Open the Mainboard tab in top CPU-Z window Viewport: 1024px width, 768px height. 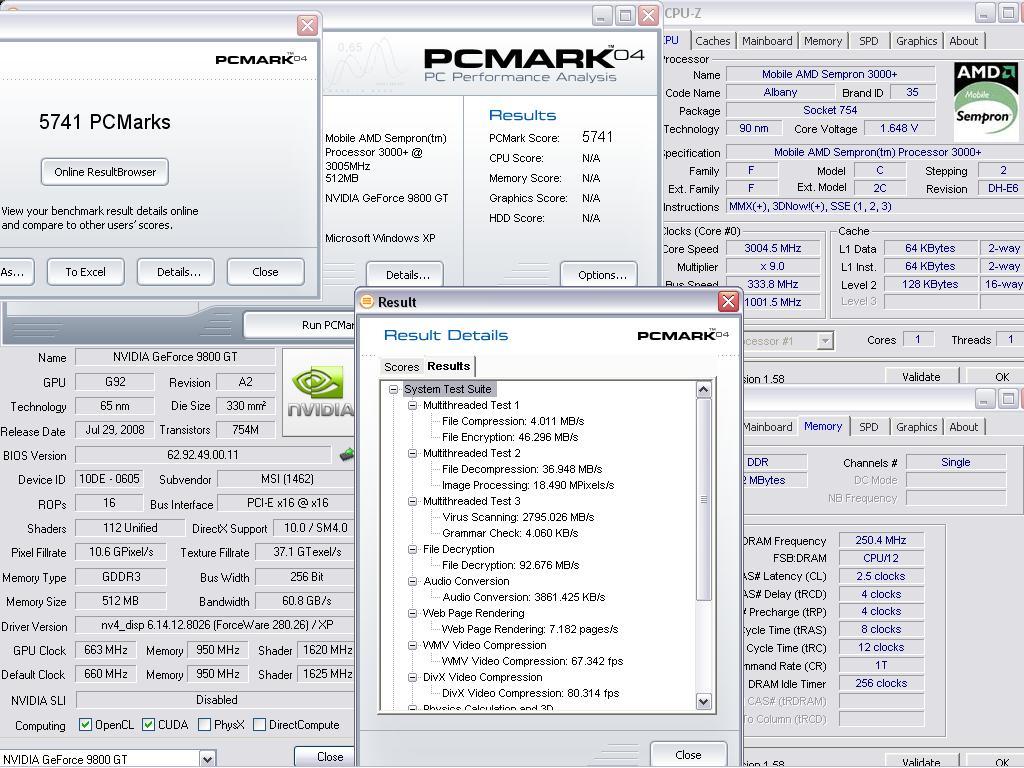tap(767, 41)
